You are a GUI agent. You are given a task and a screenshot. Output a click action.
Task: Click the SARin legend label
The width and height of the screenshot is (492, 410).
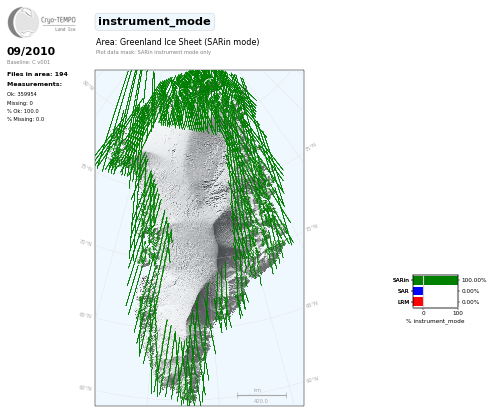coord(401,280)
